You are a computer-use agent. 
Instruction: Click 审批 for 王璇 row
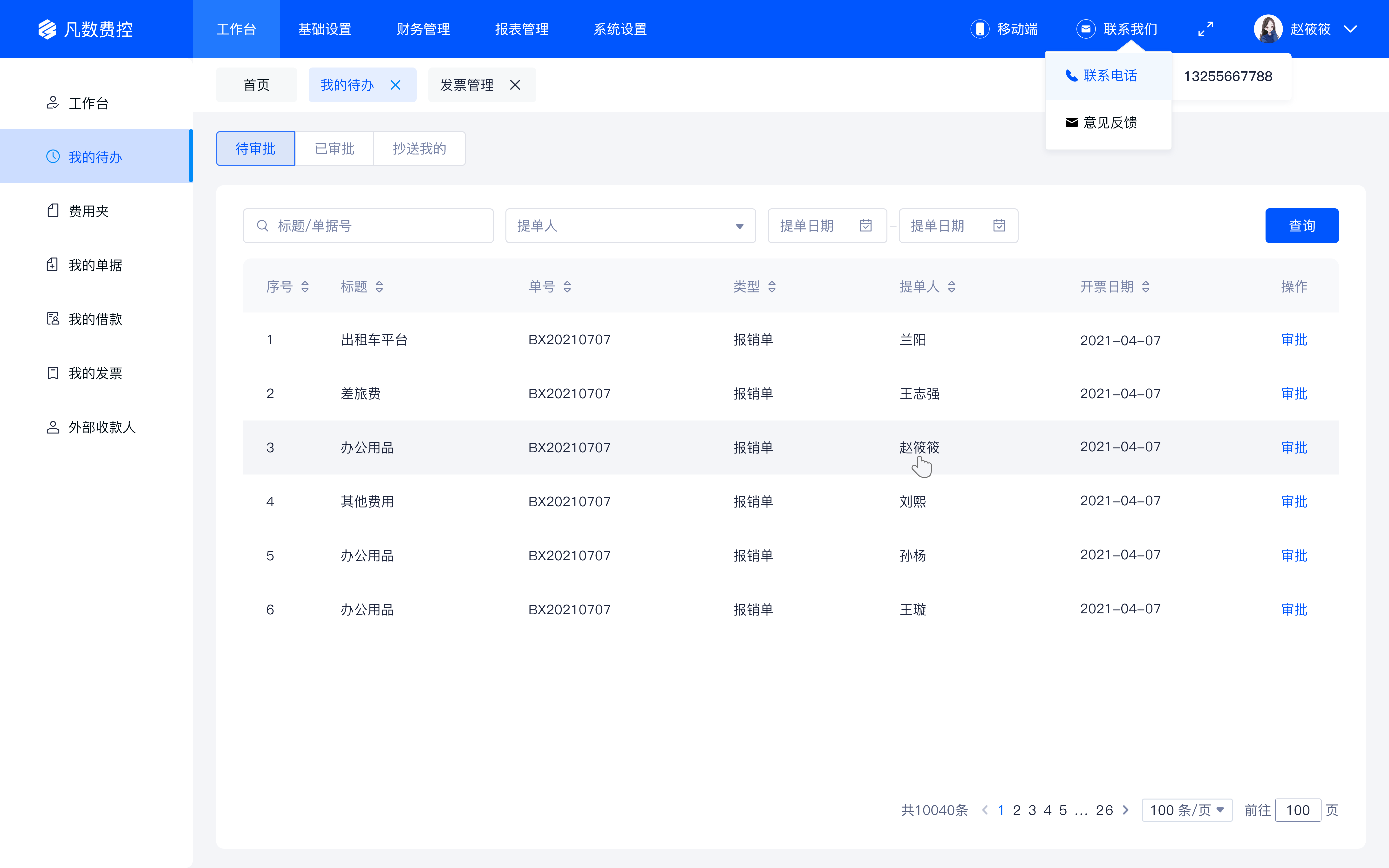tap(1294, 610)
